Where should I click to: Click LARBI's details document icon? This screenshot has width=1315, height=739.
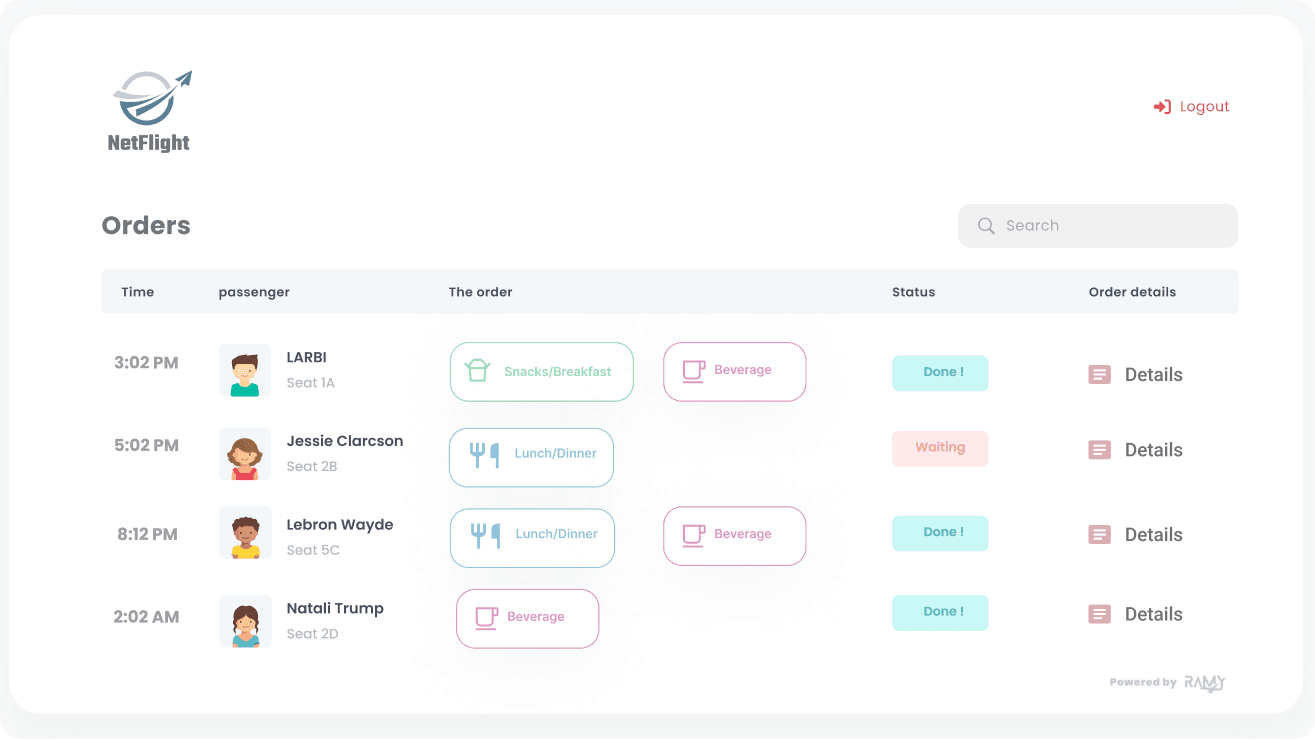(1099, 375)
